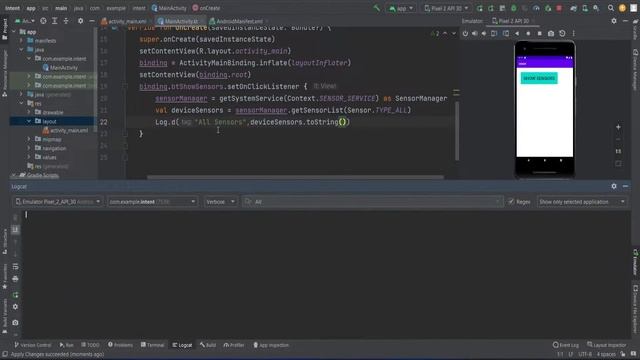Screen dimensions: 640x360
Task: Open Logcat device Emulator Pixel_2_API_30 dropdown
Action: click(x=57, y=202)
